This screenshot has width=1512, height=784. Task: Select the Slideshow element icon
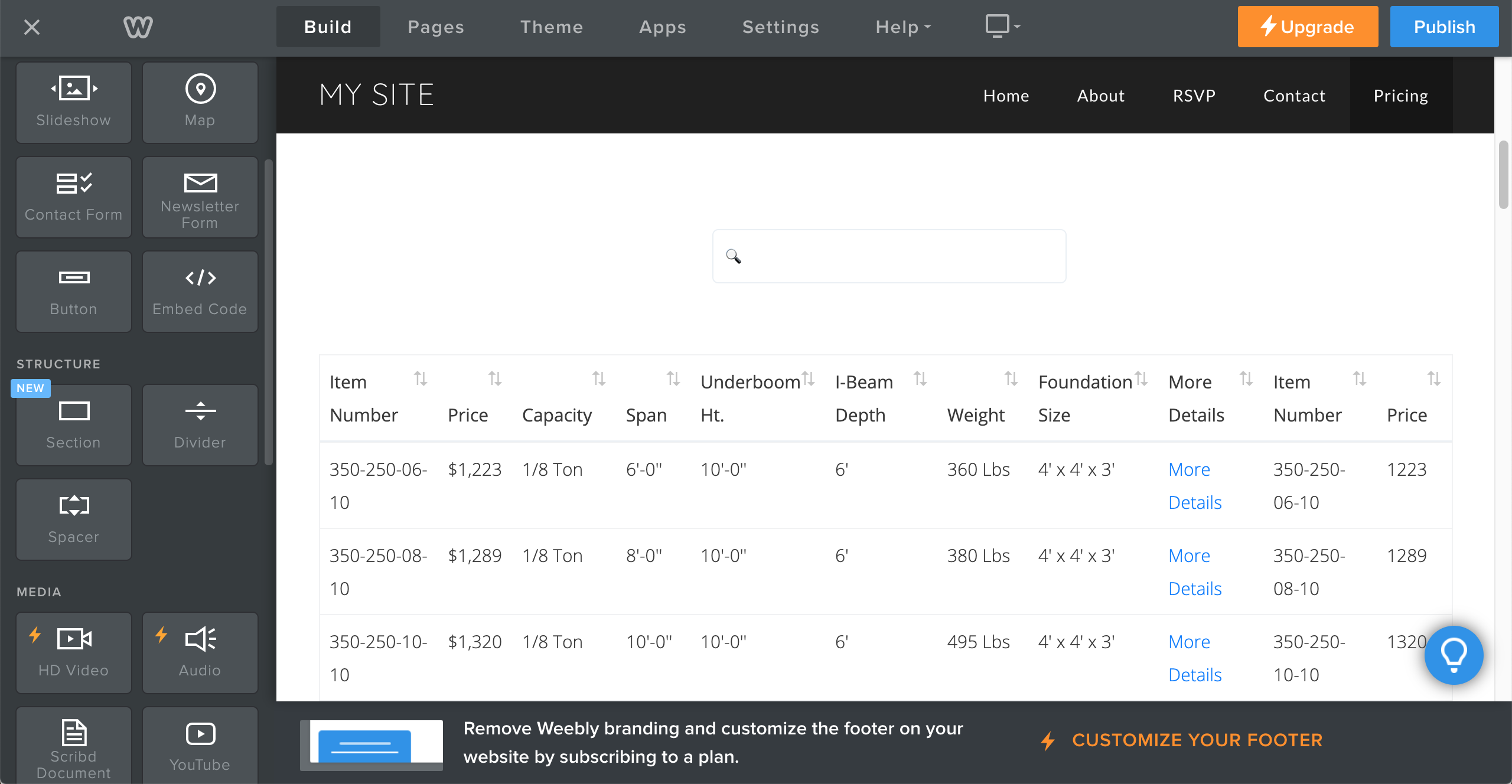(x=74, y=89)
